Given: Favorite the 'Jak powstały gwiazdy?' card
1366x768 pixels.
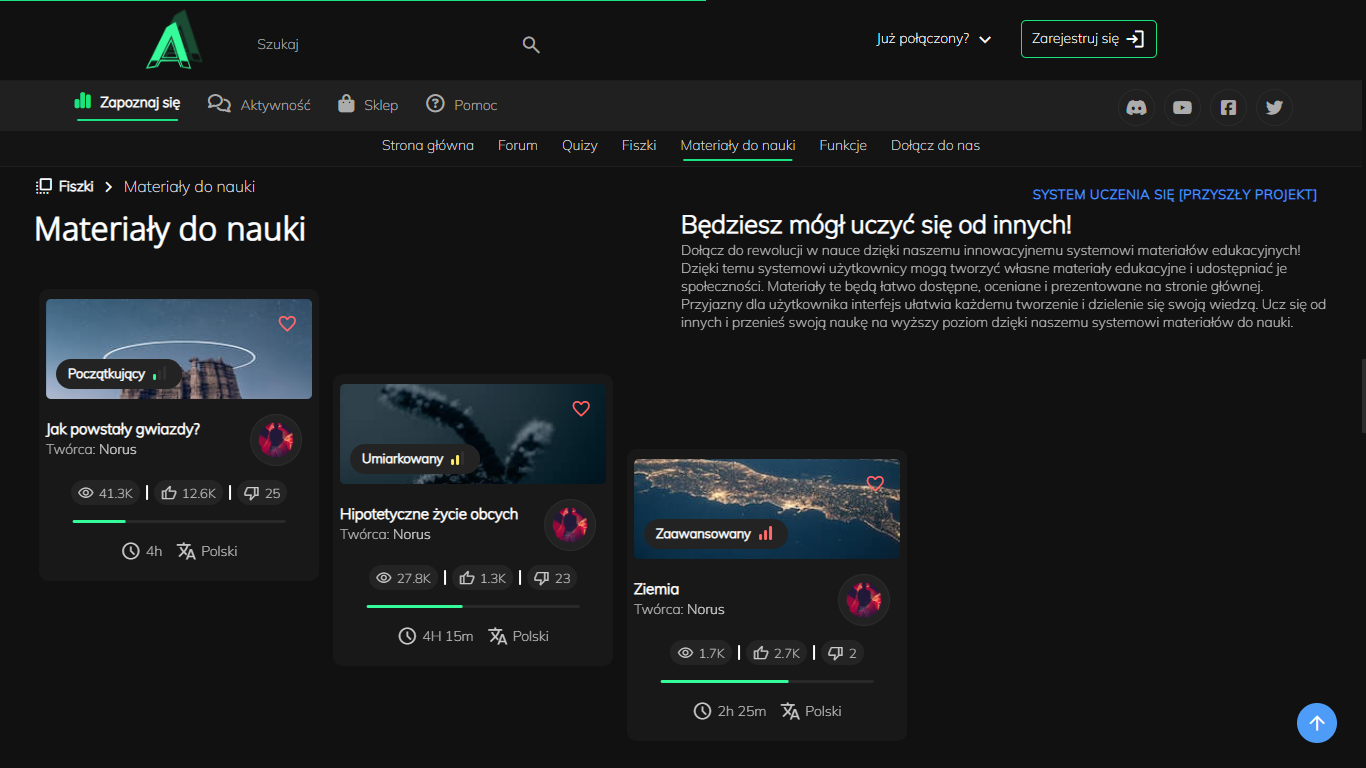Looking at the screenshot, I should [x=287, y=323].
